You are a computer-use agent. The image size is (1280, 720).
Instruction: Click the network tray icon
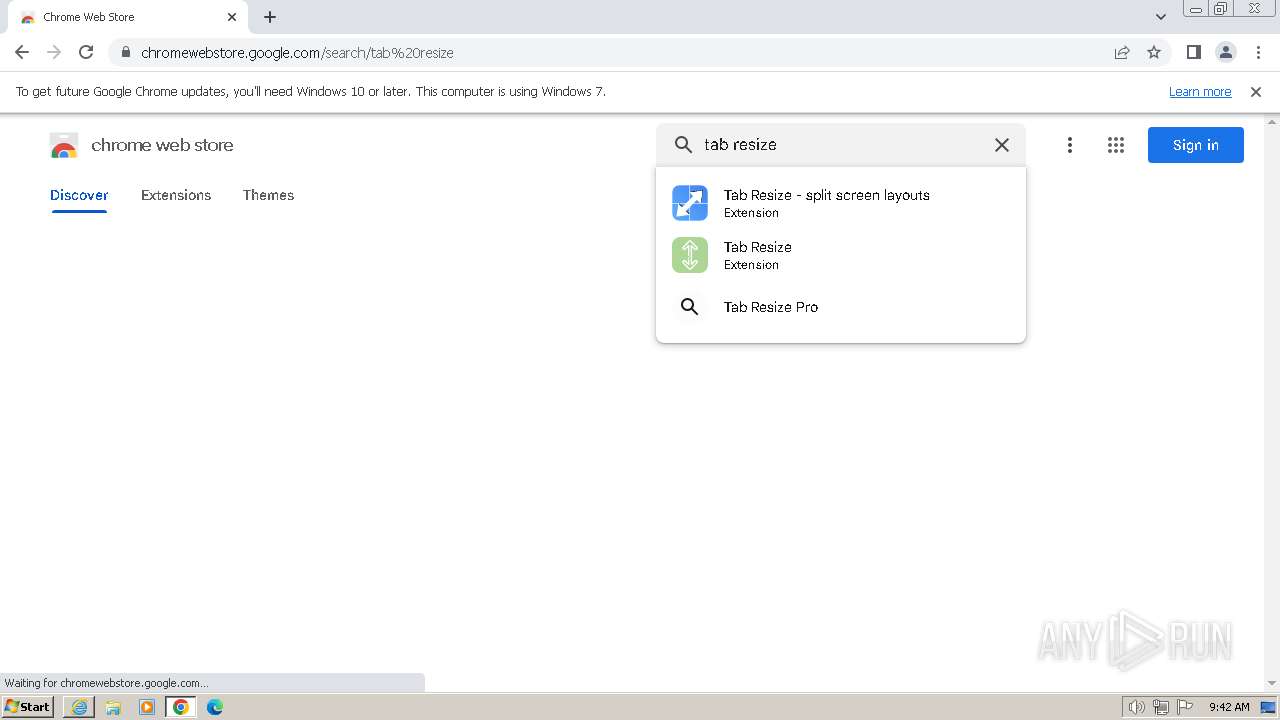(x=1161, y=707)
